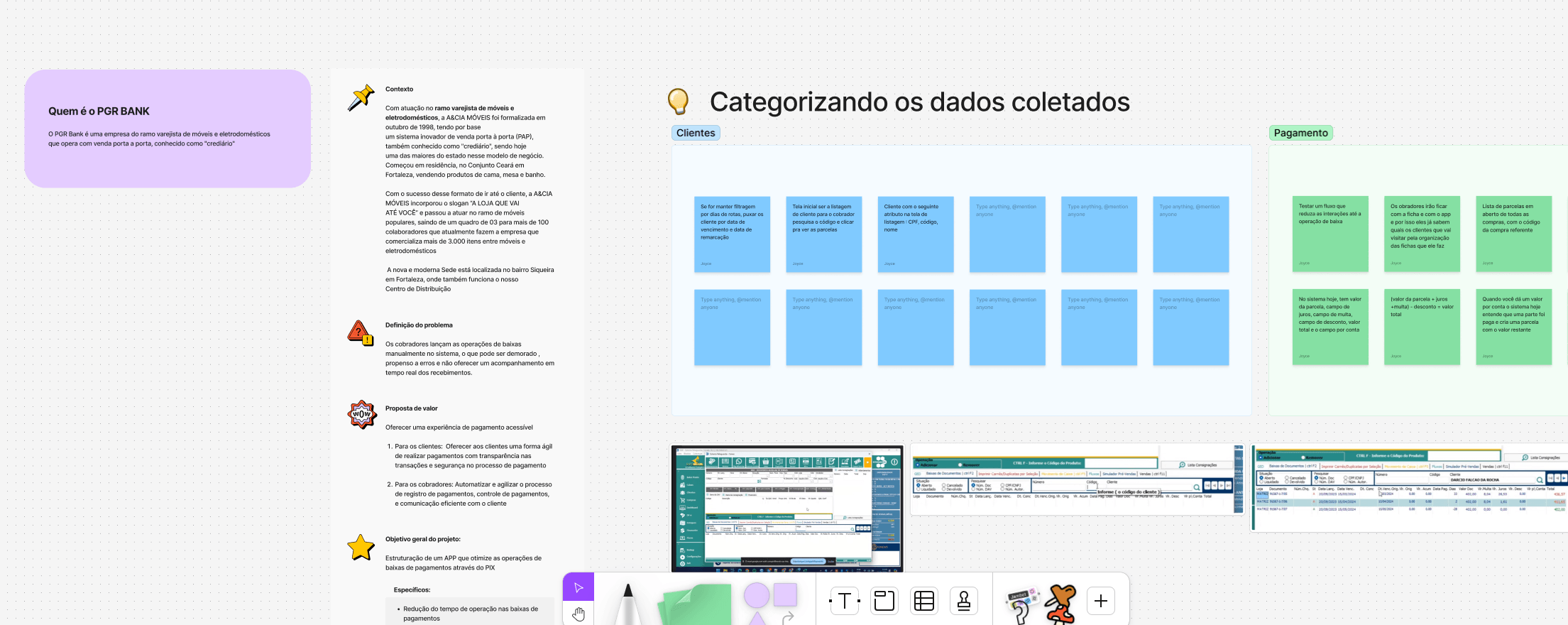
Task: Click list item 'Para os clientes:'
Action: click(x=473, y=456)
